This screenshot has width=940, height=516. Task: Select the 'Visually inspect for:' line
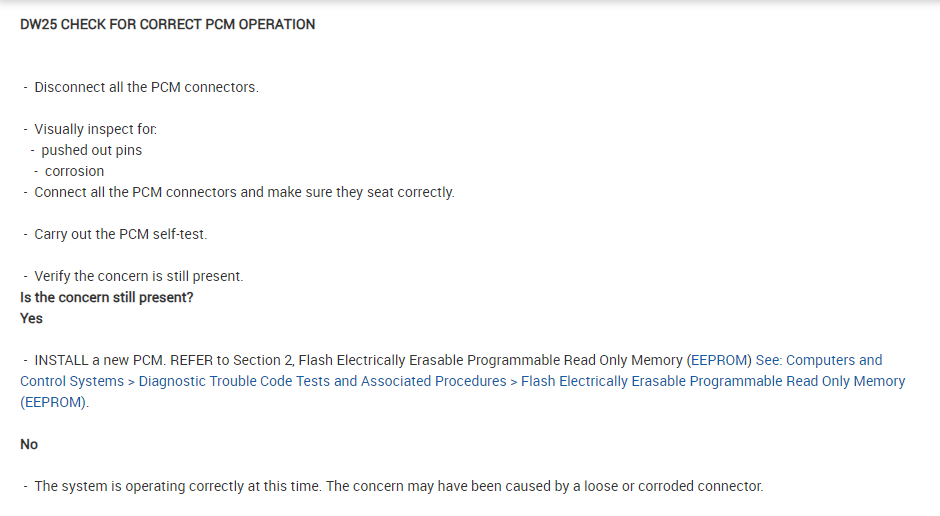(95, 129)
